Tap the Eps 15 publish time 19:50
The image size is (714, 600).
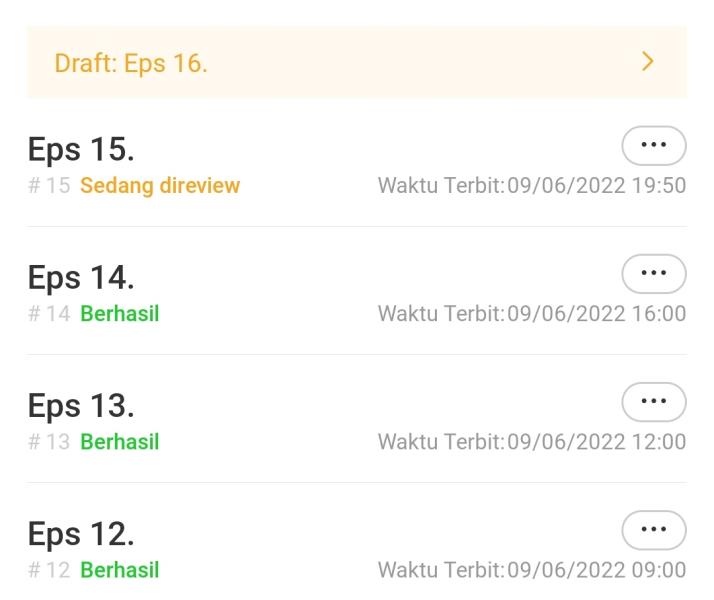(531, 186)
